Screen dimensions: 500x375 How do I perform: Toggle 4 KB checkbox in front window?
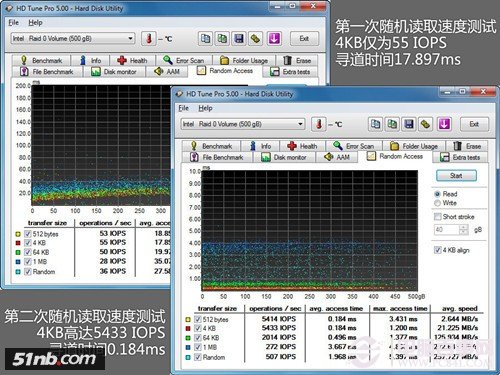[198, 328]
